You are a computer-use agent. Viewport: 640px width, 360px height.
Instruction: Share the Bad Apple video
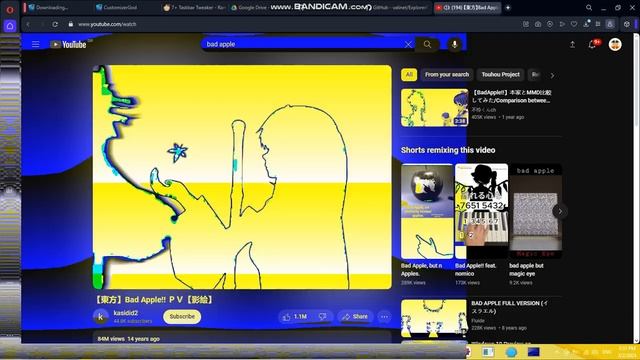click(355, 317)
